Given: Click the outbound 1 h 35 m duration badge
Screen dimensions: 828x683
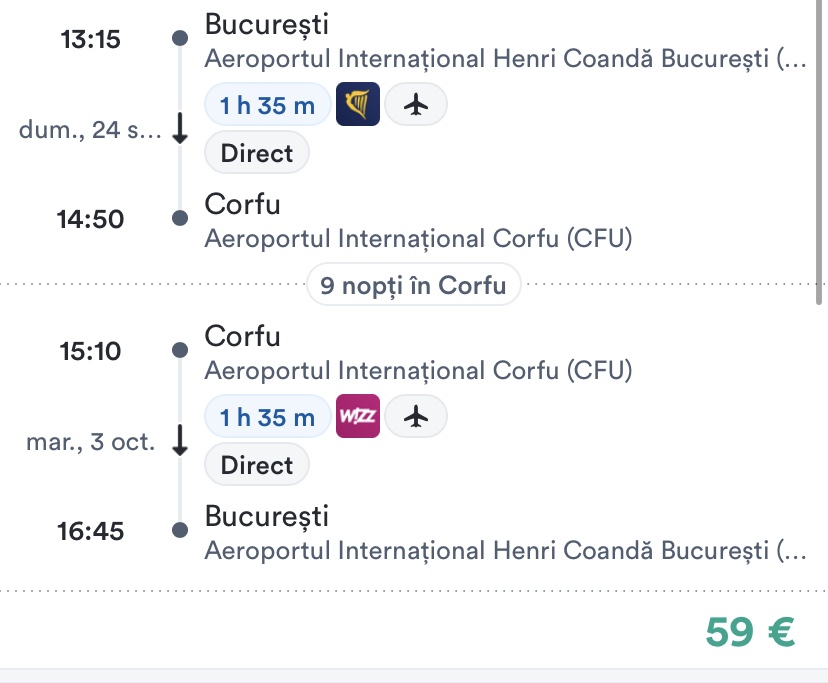Looking at the screenshot, I should [267, 106].
